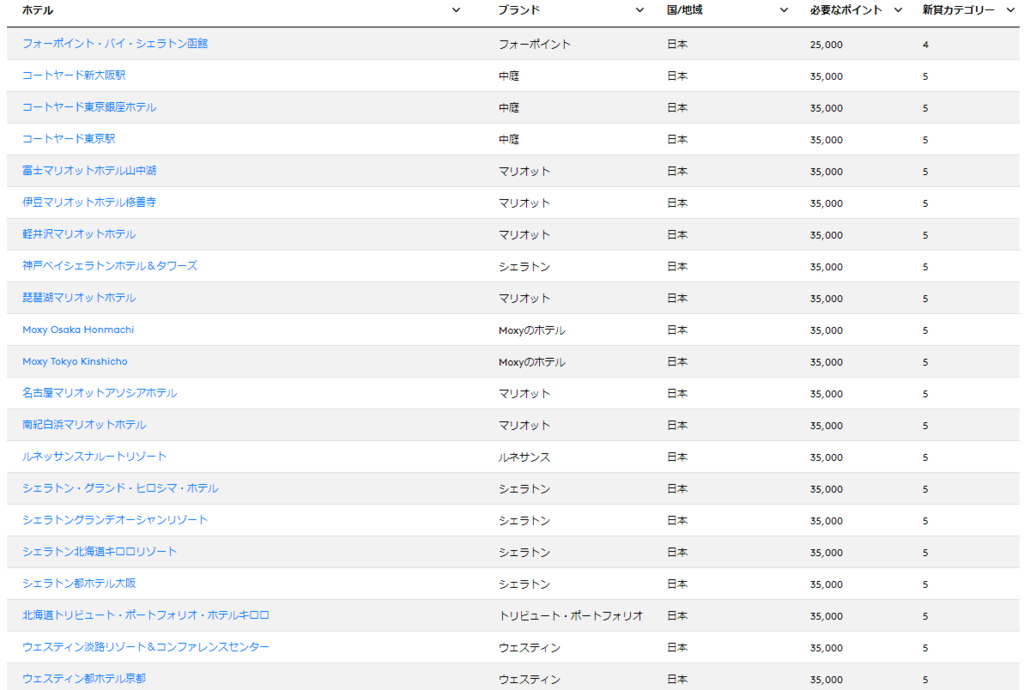Expand the 国/地域 column dropdown
The width and height of the screenshot is (1024, 690).
784,10
